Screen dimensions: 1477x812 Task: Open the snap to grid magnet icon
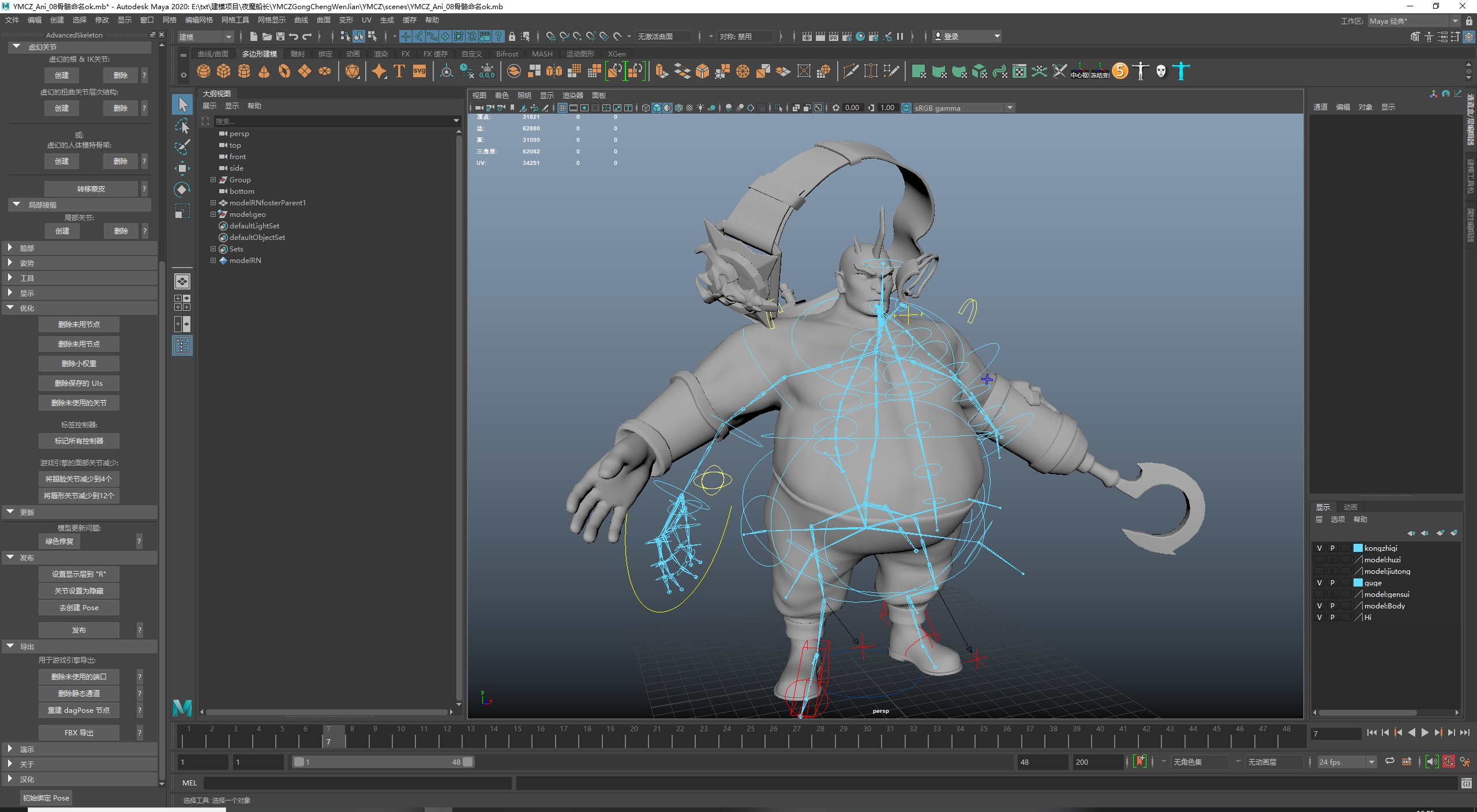click(x=550, y=36)
